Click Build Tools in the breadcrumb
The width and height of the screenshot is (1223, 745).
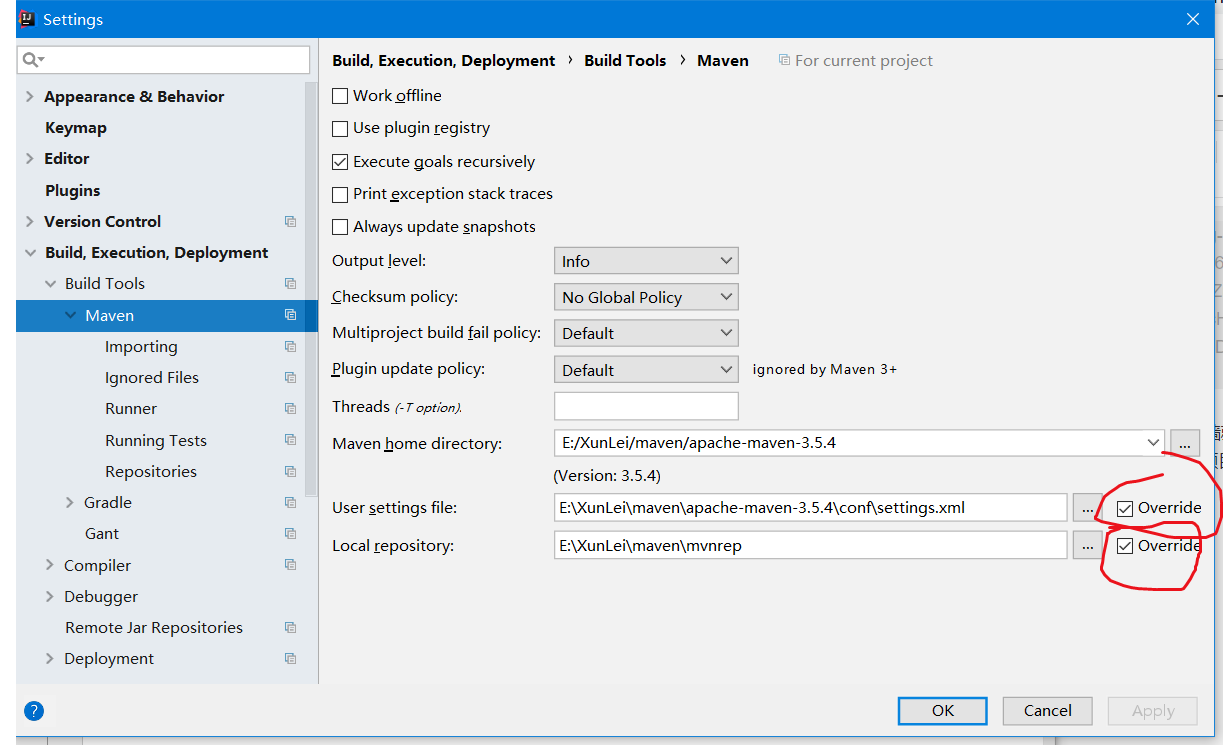(x=625, y=60)
